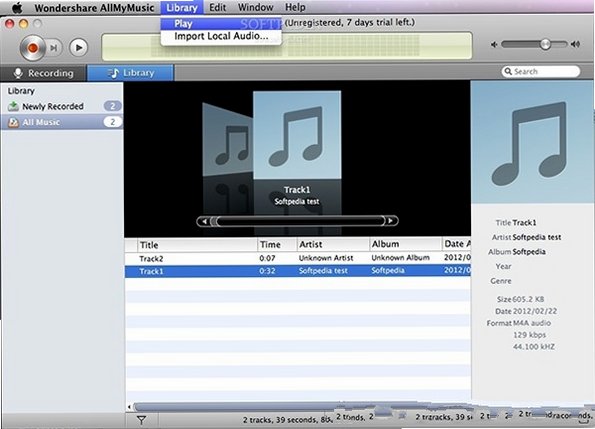
Task: Click the All Music icon
Action: click(x=13, y=122)
